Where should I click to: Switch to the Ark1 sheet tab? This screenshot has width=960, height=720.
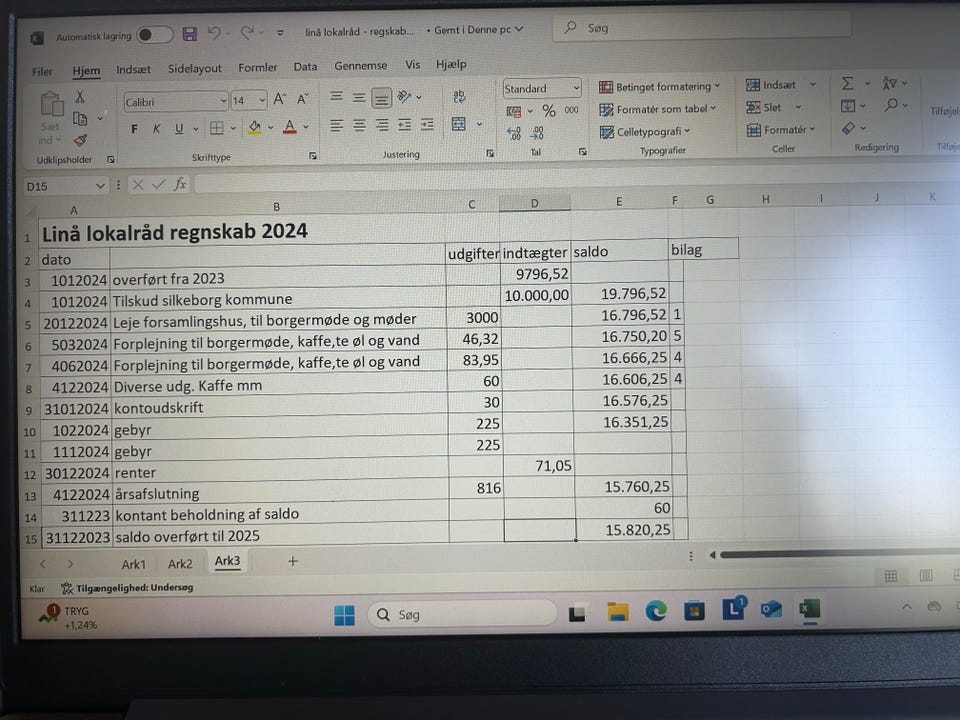pyautogui.click(x=133, y=564)
